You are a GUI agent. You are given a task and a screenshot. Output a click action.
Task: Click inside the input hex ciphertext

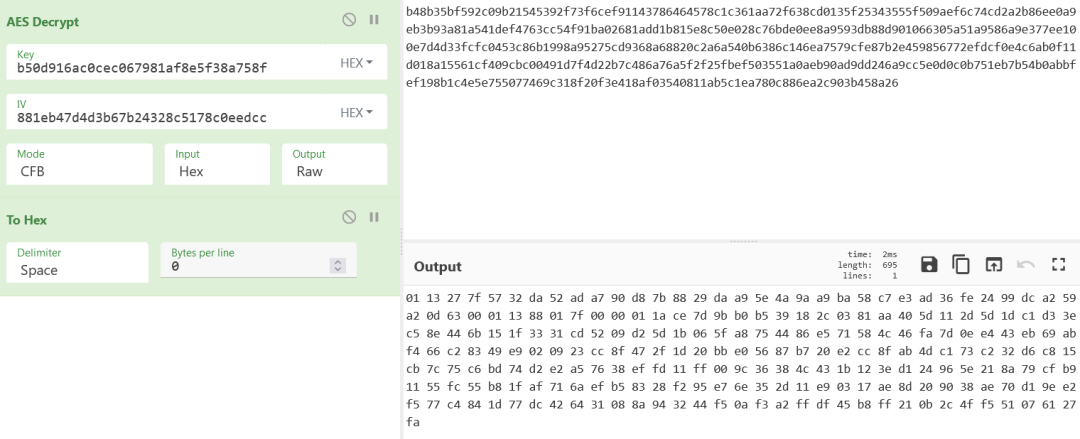click(x=740, y=47)
